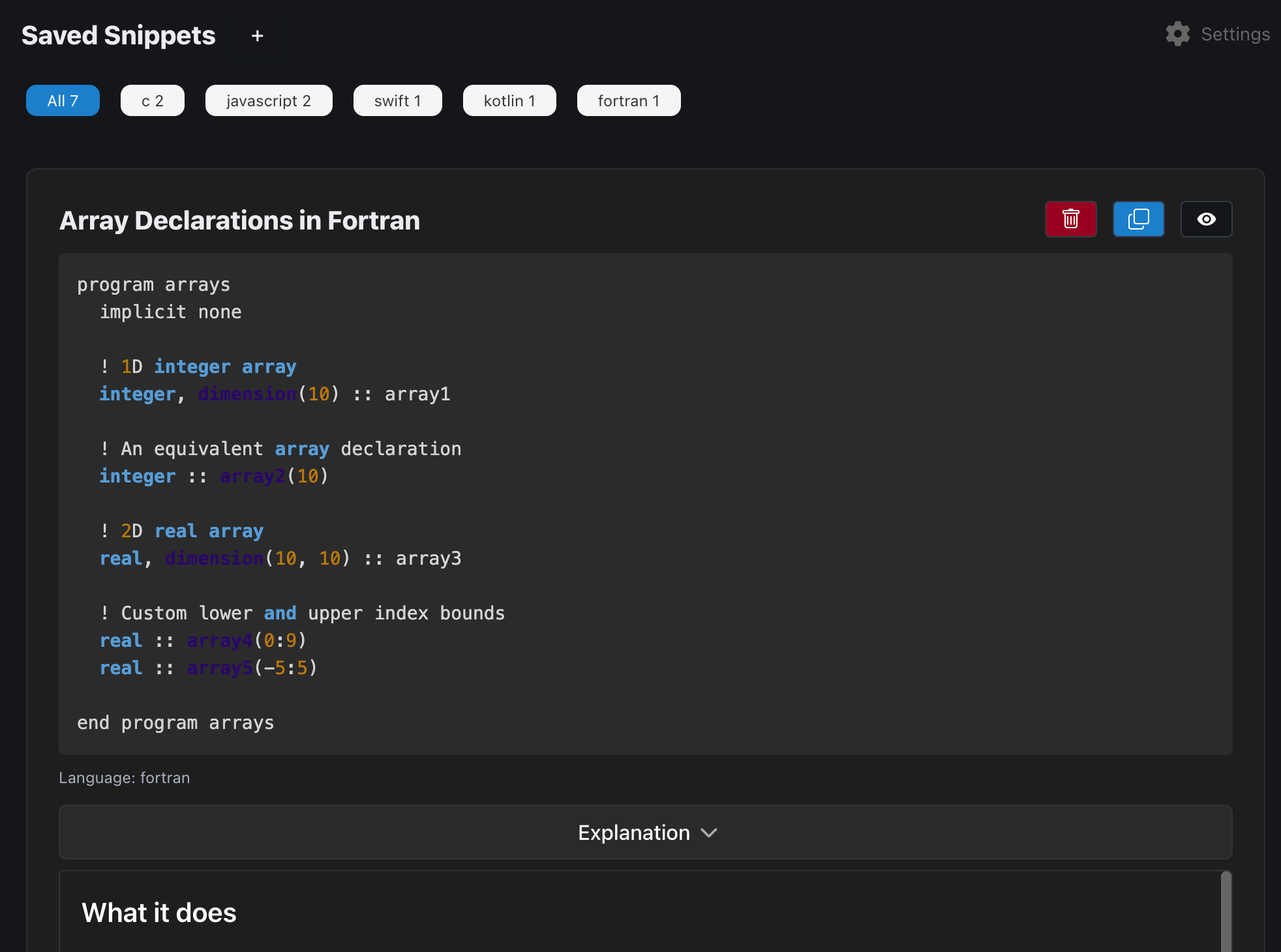Viewport: 1281px width, 952px height.
Task: Click the 'Language: fortran' label
Action: (x=124, y=778)
